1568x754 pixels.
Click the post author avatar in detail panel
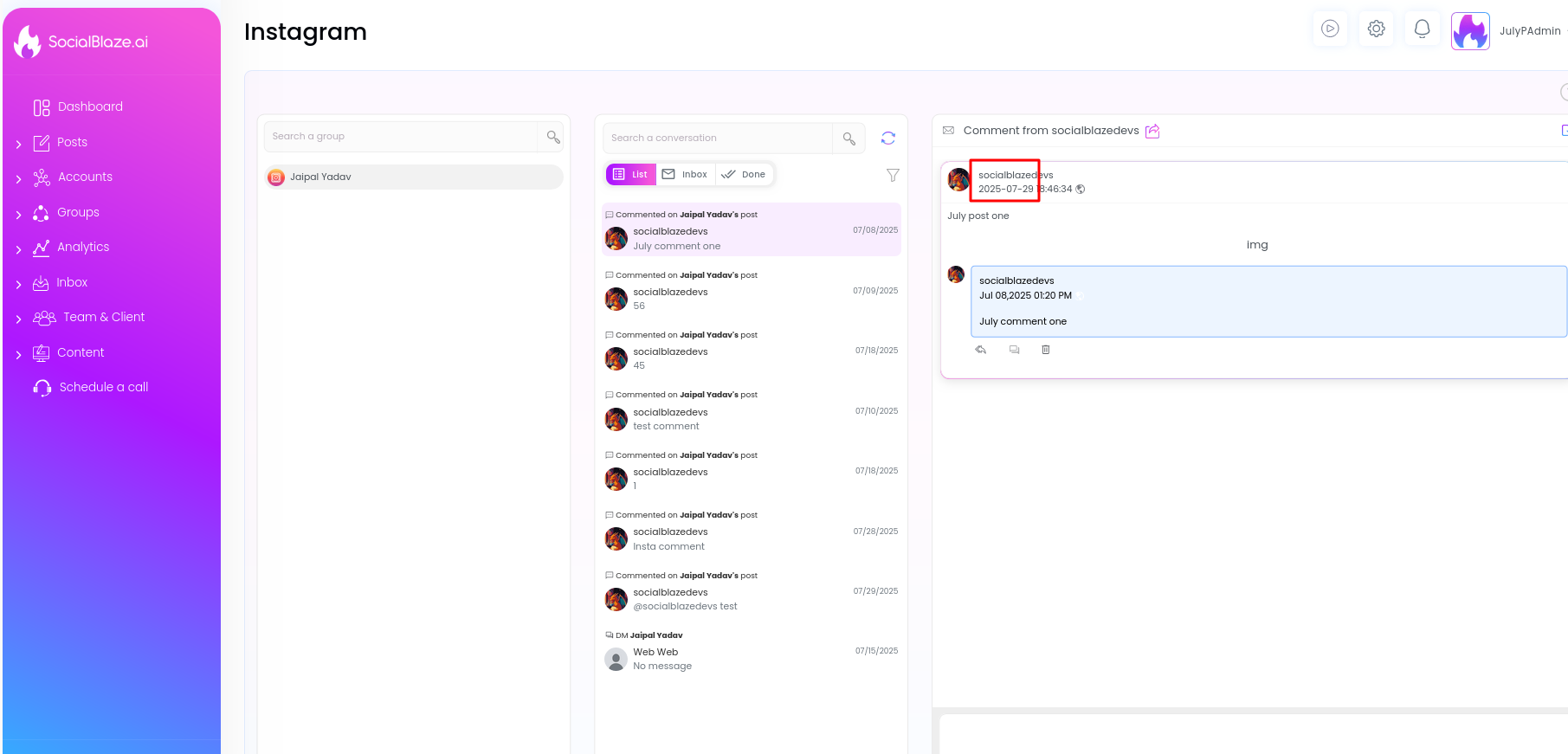(958, 180)
